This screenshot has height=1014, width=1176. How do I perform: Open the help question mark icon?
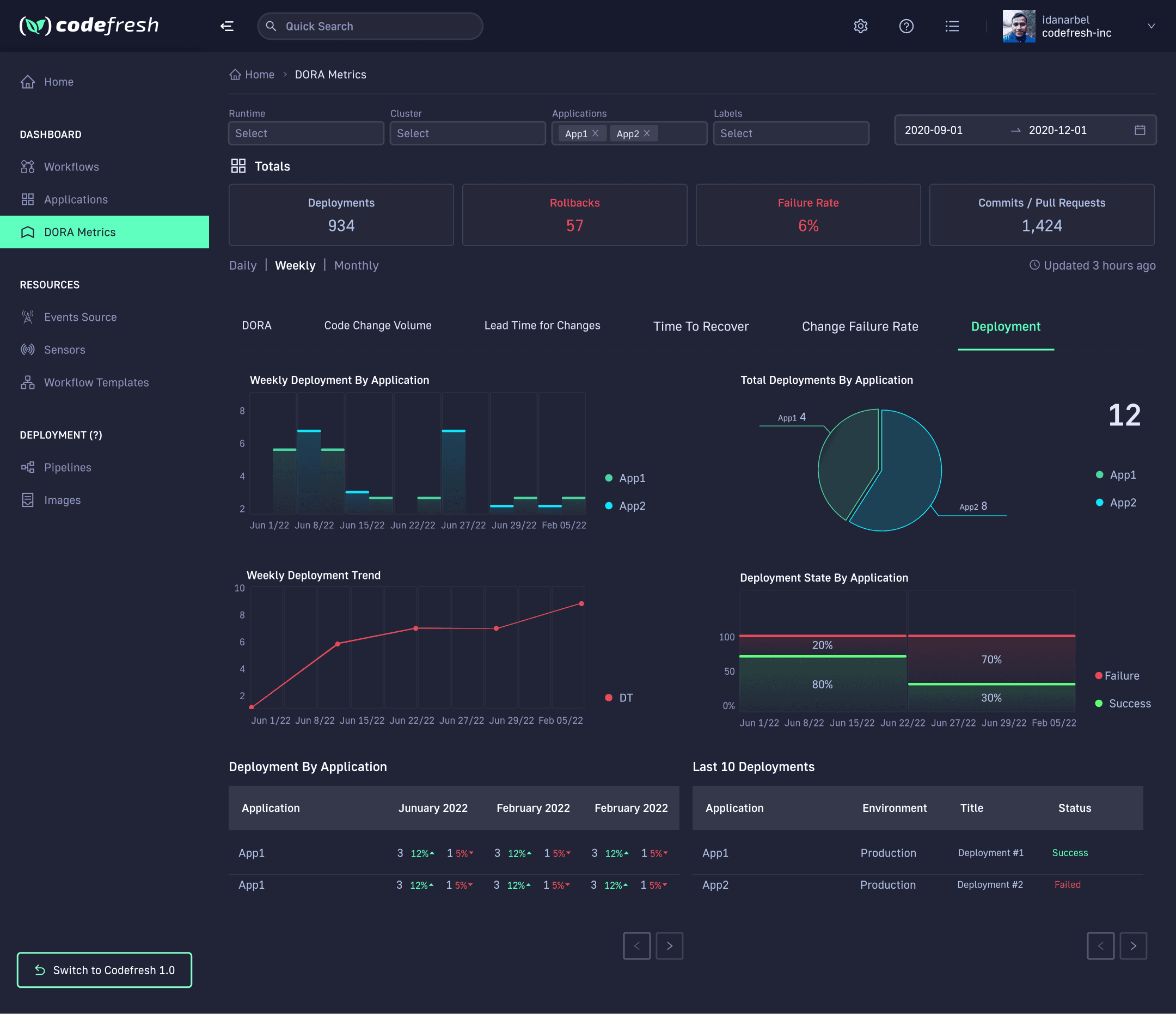pyautogui.click(x=906, y=26)
